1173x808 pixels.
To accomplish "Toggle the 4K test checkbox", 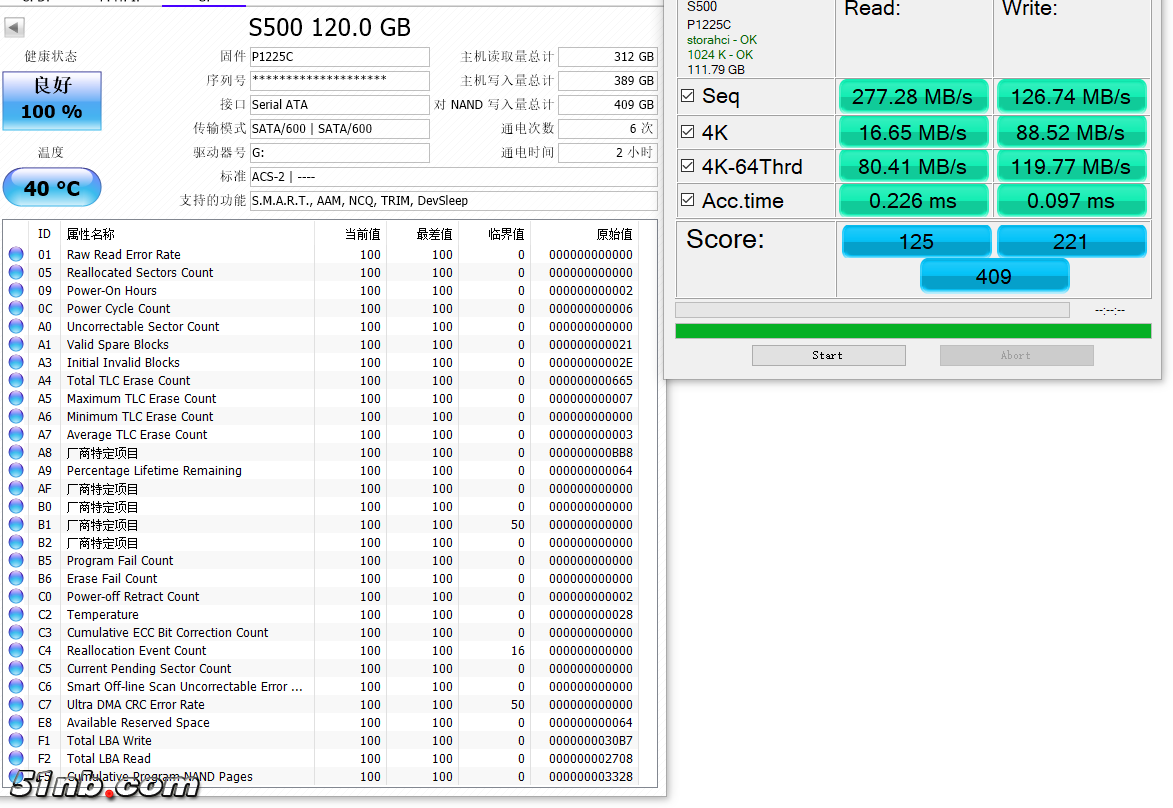I will coord(688,132).
